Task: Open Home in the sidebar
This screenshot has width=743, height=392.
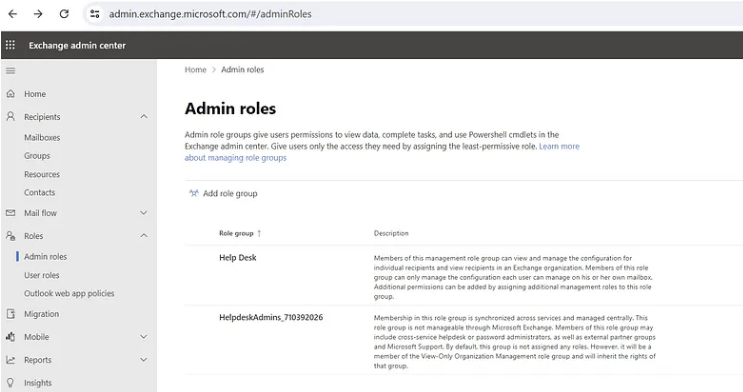Action: (x=35, y=94)
